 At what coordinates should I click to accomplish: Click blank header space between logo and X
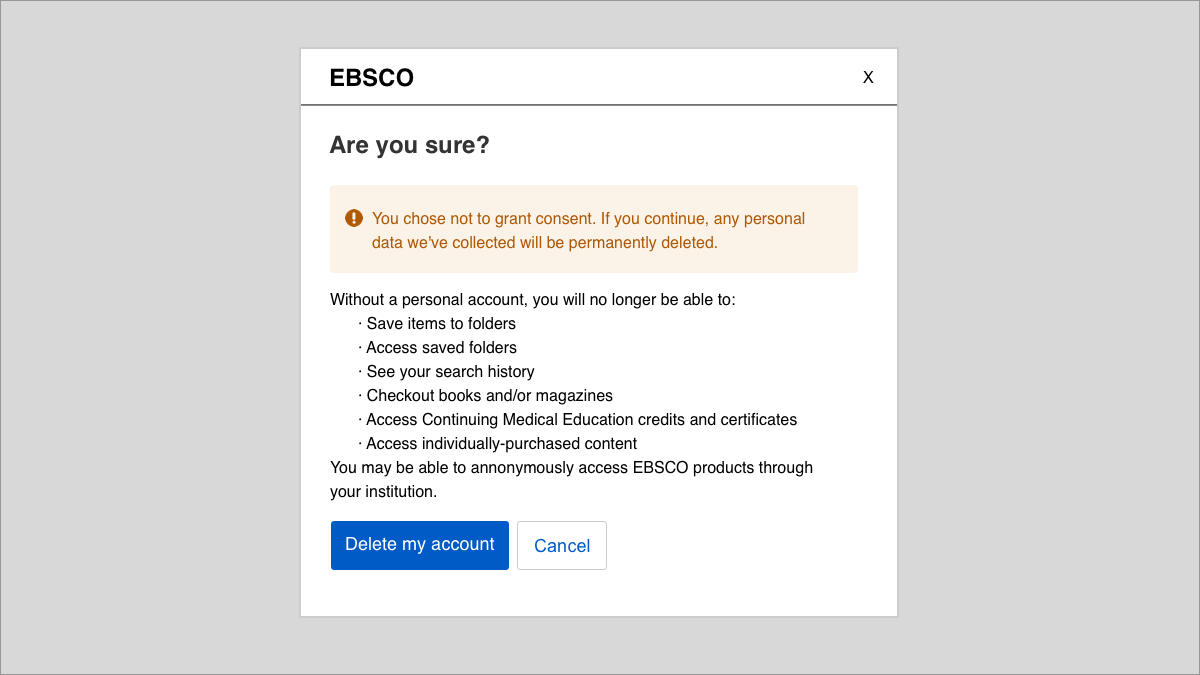tap(637, 77)
